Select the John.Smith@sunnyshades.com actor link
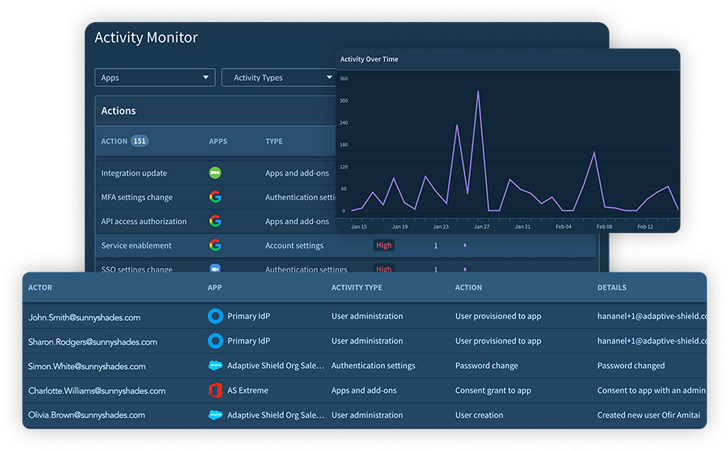This screenshot has width=728, height=451. [x=84, y=317]
